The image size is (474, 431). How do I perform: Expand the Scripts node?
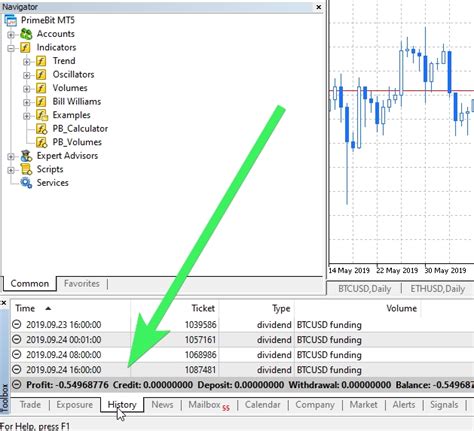coord(11,170)
